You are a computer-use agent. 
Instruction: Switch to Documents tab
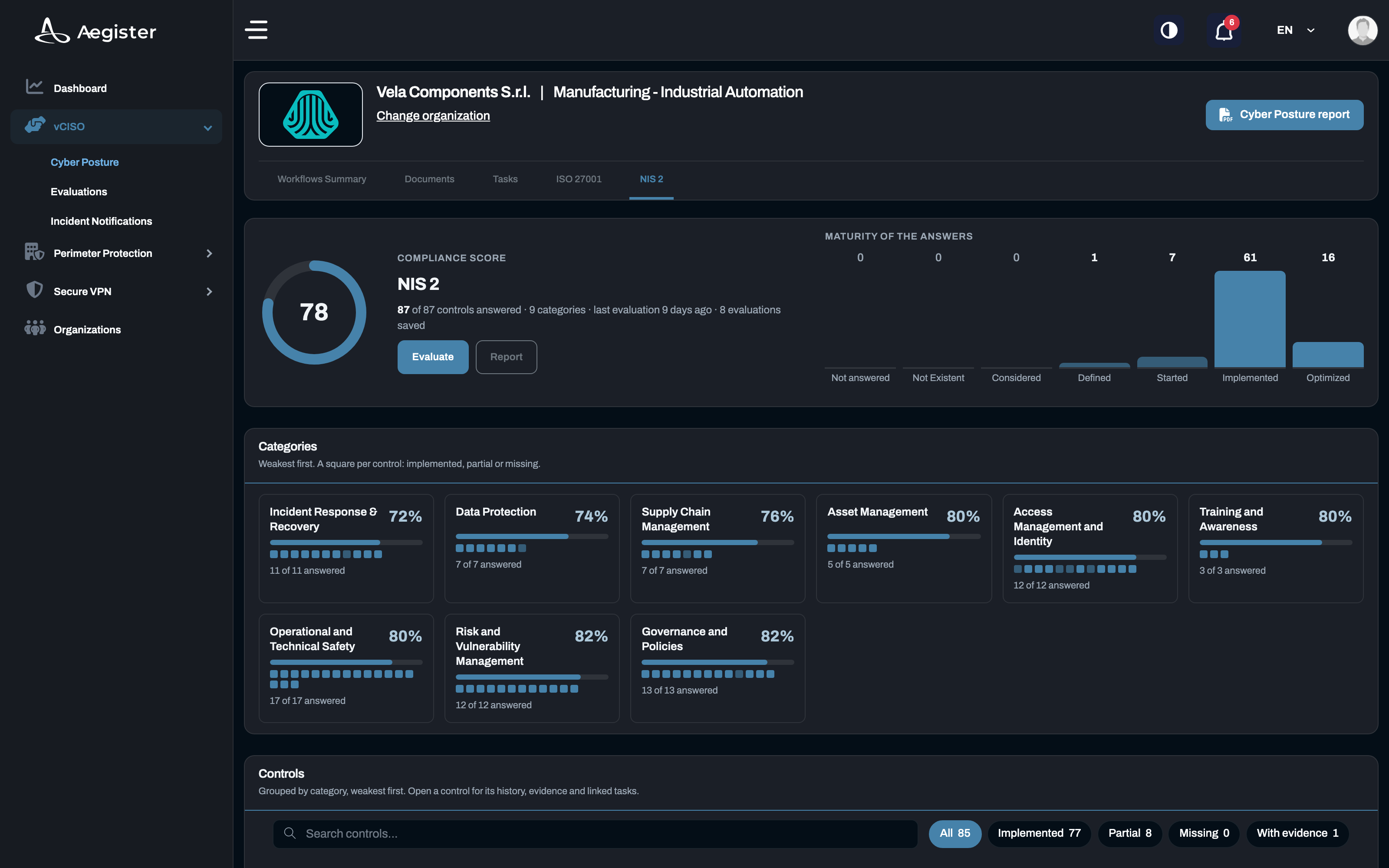[x=429, y=179]
